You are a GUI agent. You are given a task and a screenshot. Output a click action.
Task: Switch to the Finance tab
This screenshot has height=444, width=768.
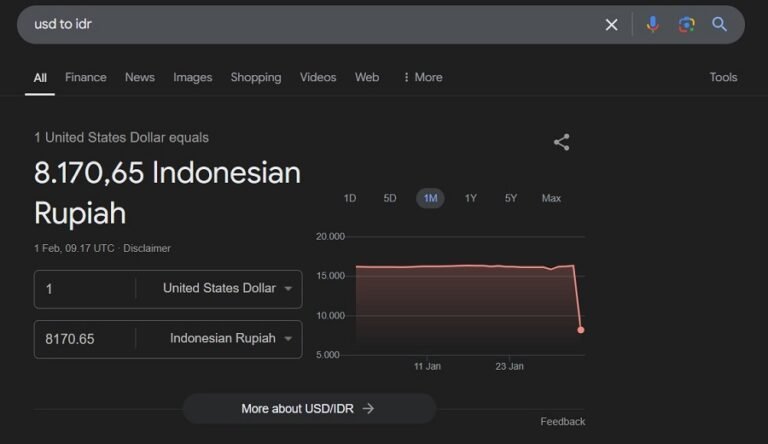point(86,77)
